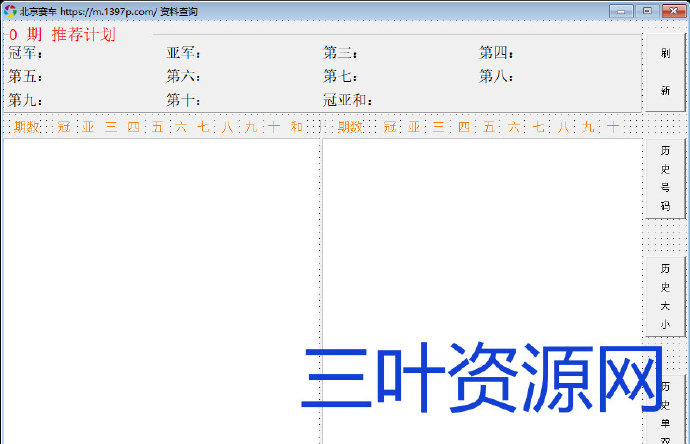Viewport: 690px width, 444px height.
Task: Click the 第三: label
Action: click(x=340, y=53)
